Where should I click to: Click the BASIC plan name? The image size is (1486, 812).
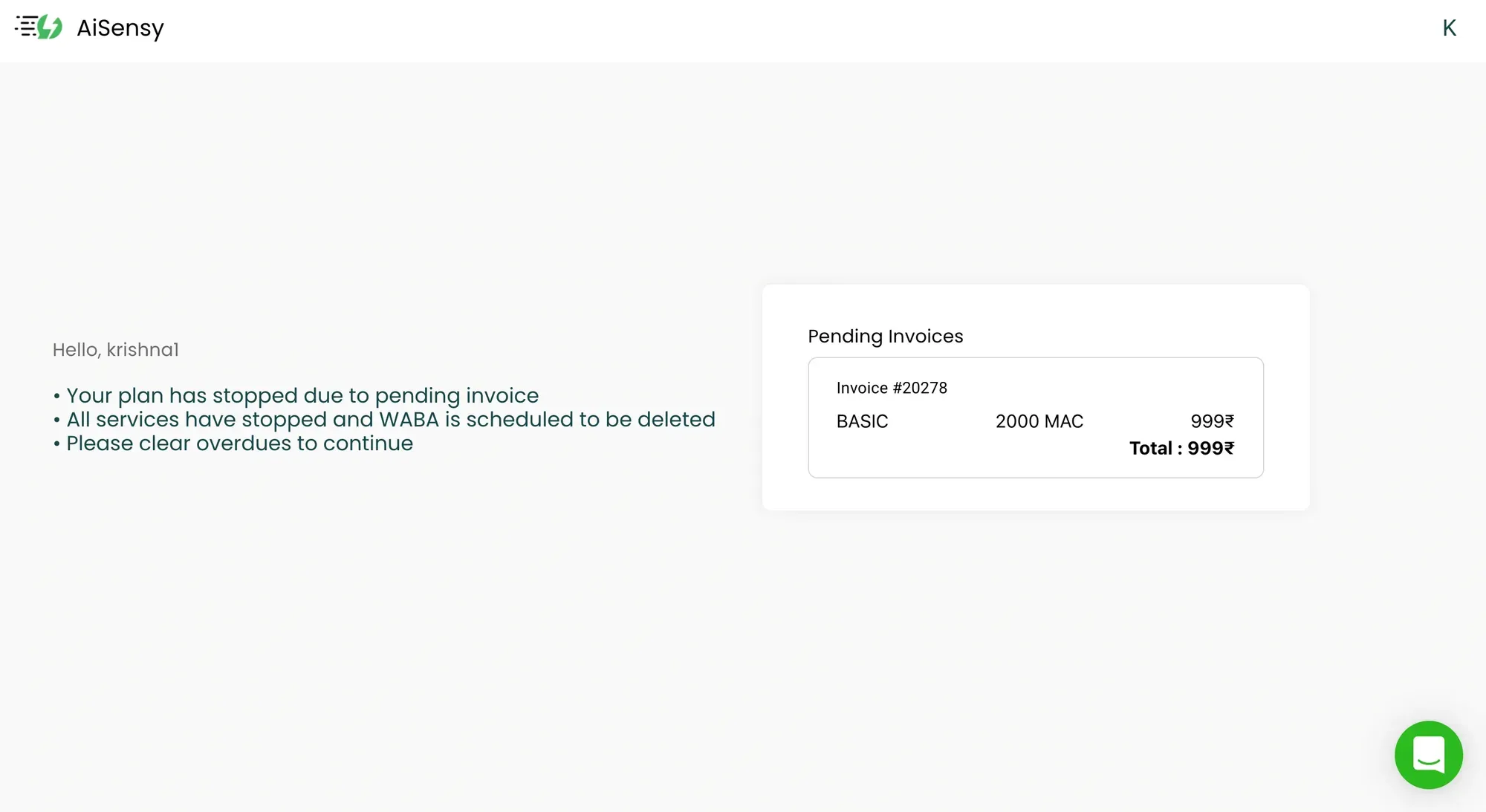pos(862,421)
